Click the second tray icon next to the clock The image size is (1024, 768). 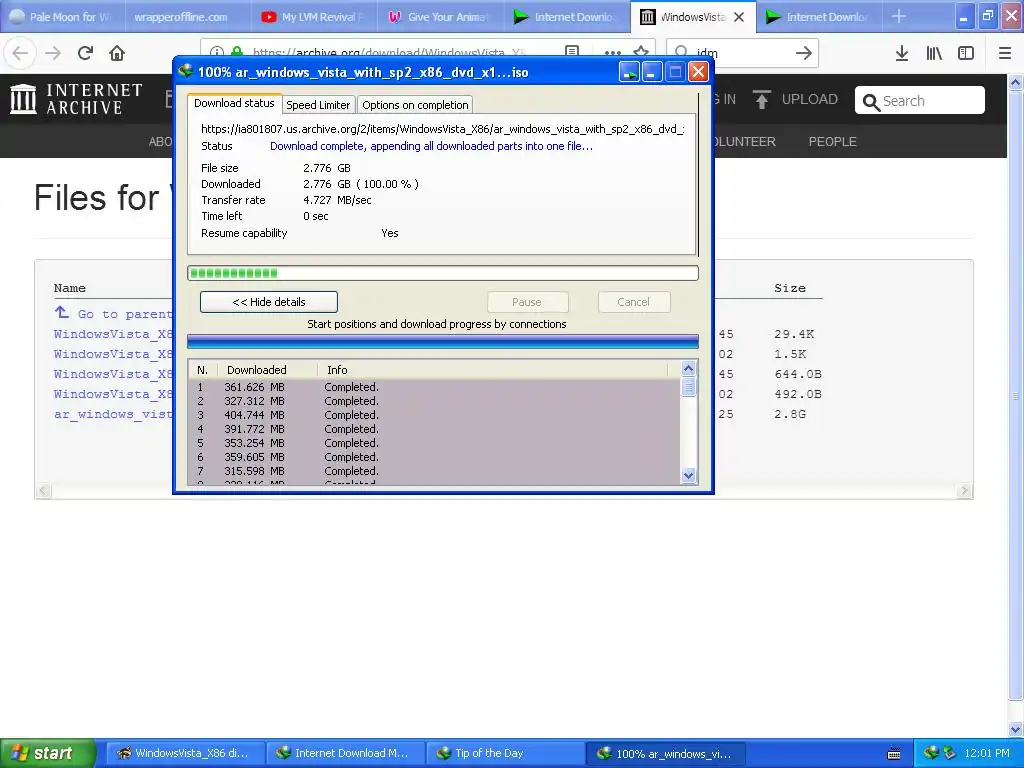950,753
